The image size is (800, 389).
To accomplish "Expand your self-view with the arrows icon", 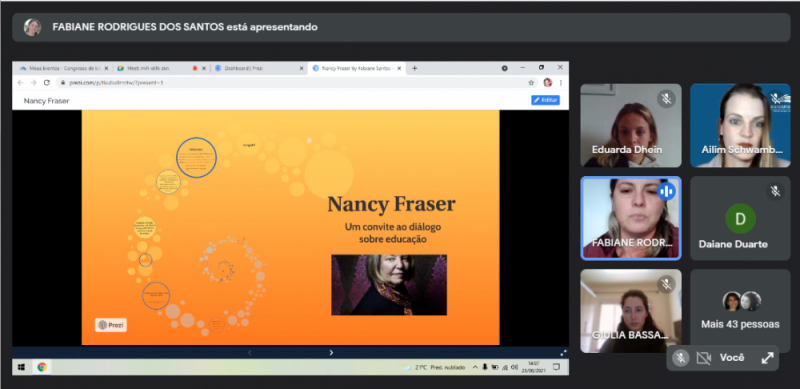I will [x=767, y=358].
